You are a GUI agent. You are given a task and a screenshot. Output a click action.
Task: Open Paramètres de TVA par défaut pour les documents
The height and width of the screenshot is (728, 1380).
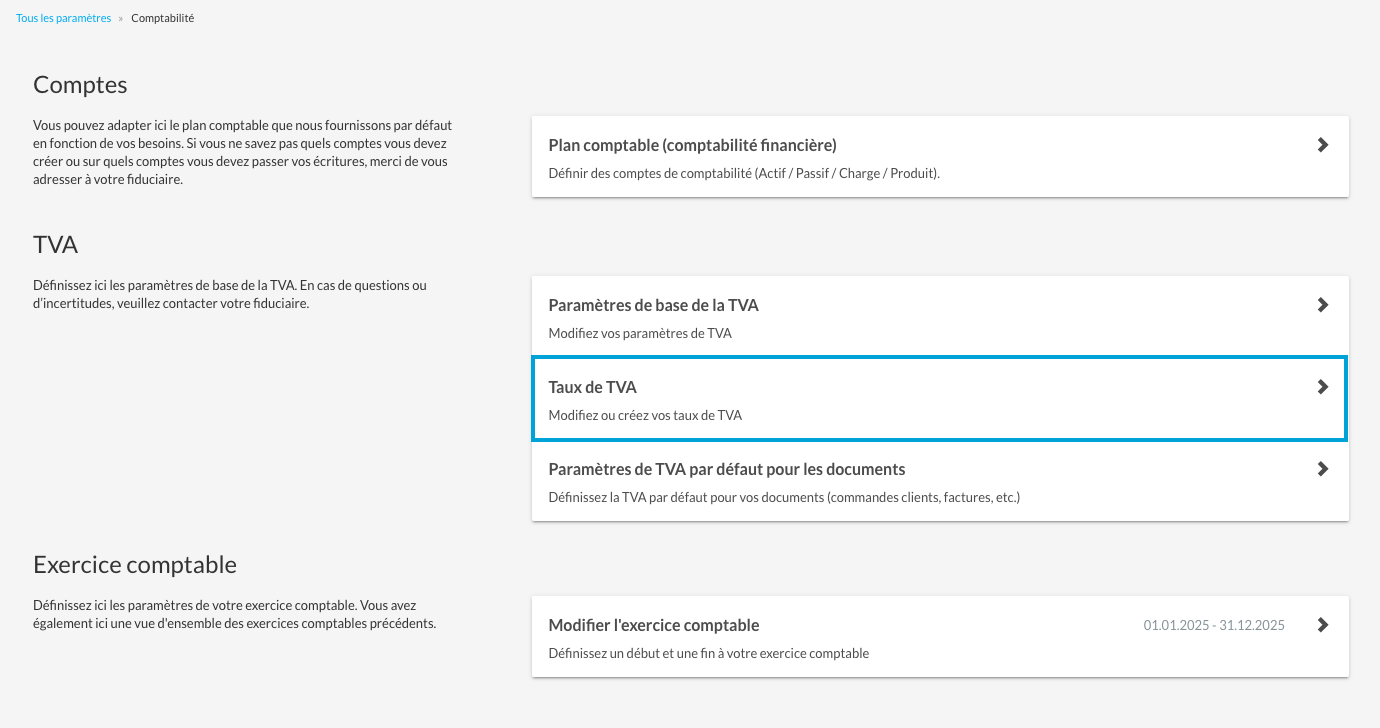(x=726, y=469)
